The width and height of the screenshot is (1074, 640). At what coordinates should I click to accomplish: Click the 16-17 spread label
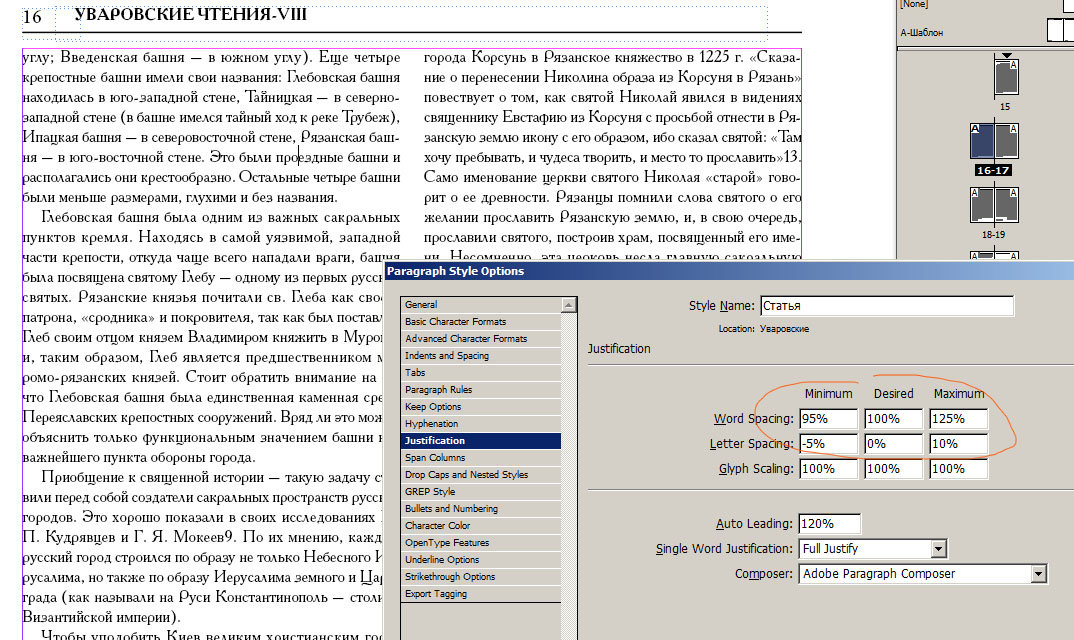(993, 170)
